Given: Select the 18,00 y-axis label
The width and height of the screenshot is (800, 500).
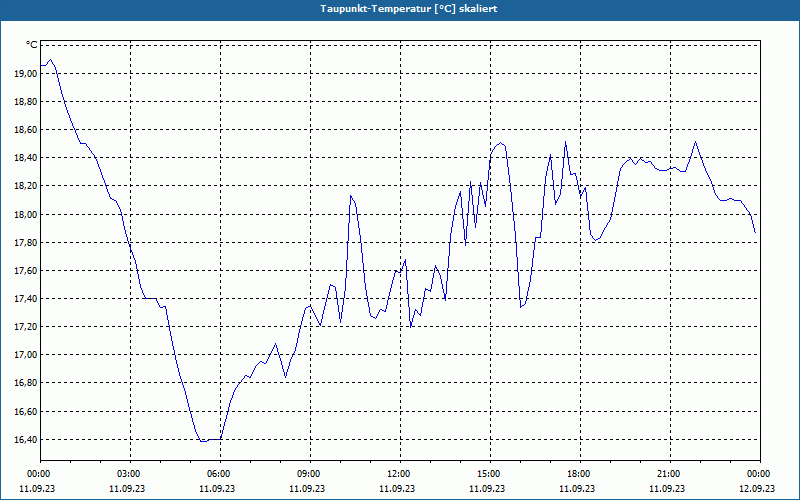Looking at the screenshot, I should [x=27, y=214].
